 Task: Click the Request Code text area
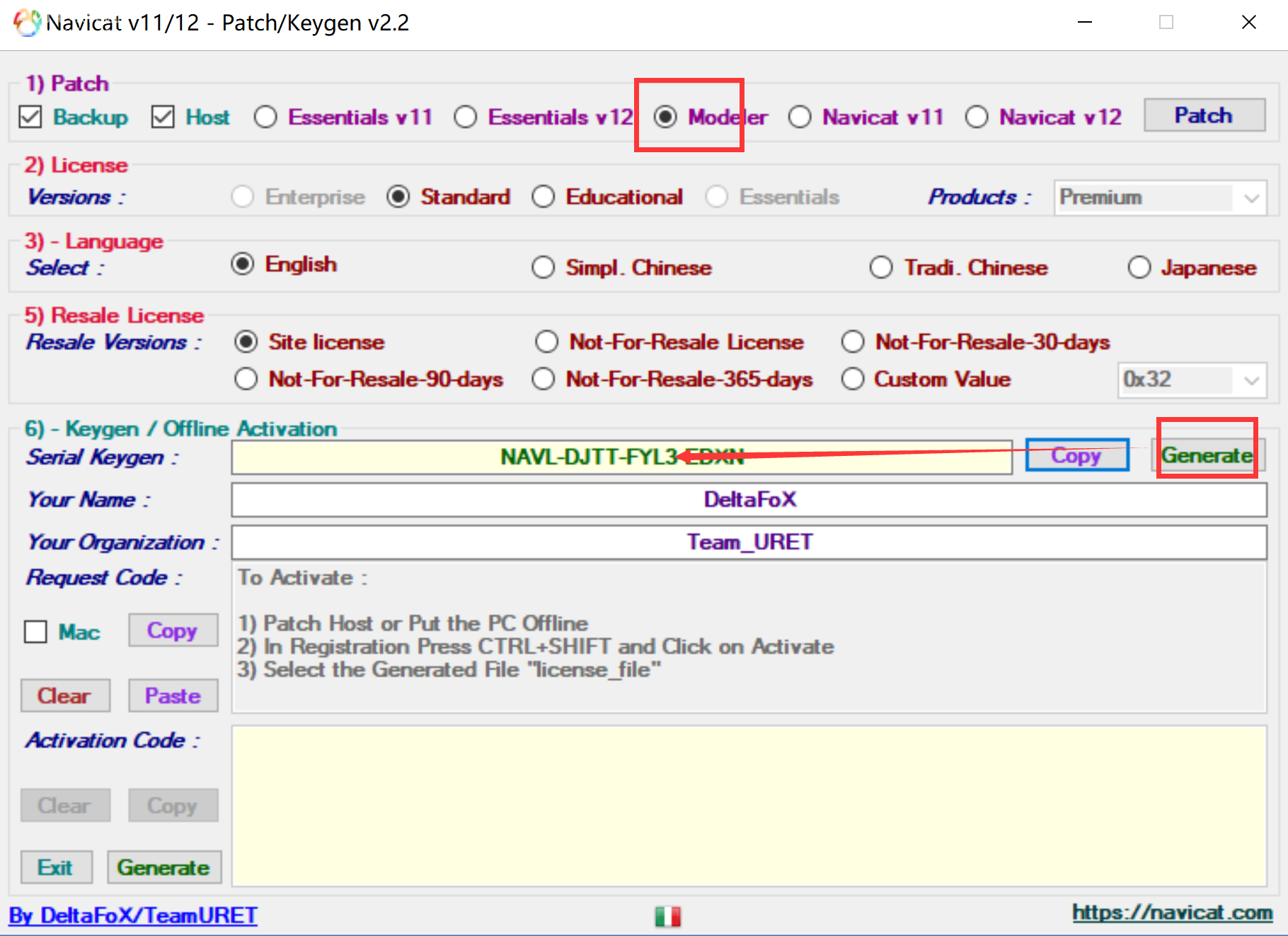coord(749,637)
